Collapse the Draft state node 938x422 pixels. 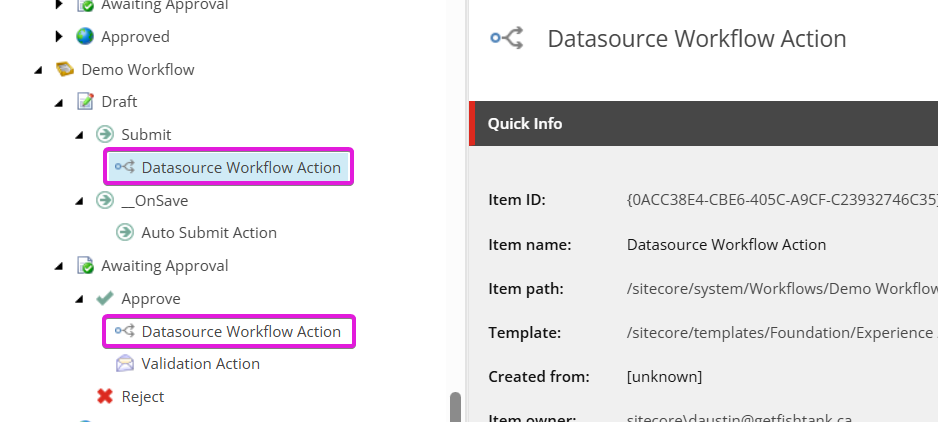(59, 102)
